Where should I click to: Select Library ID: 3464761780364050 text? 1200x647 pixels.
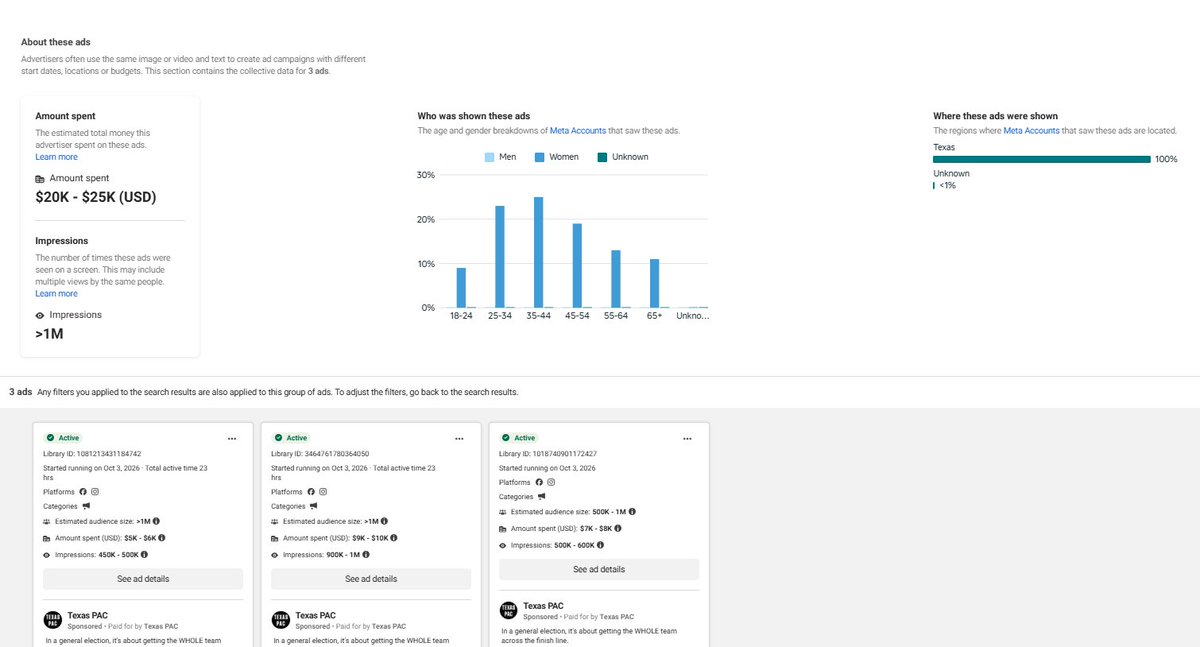[320, 454]
